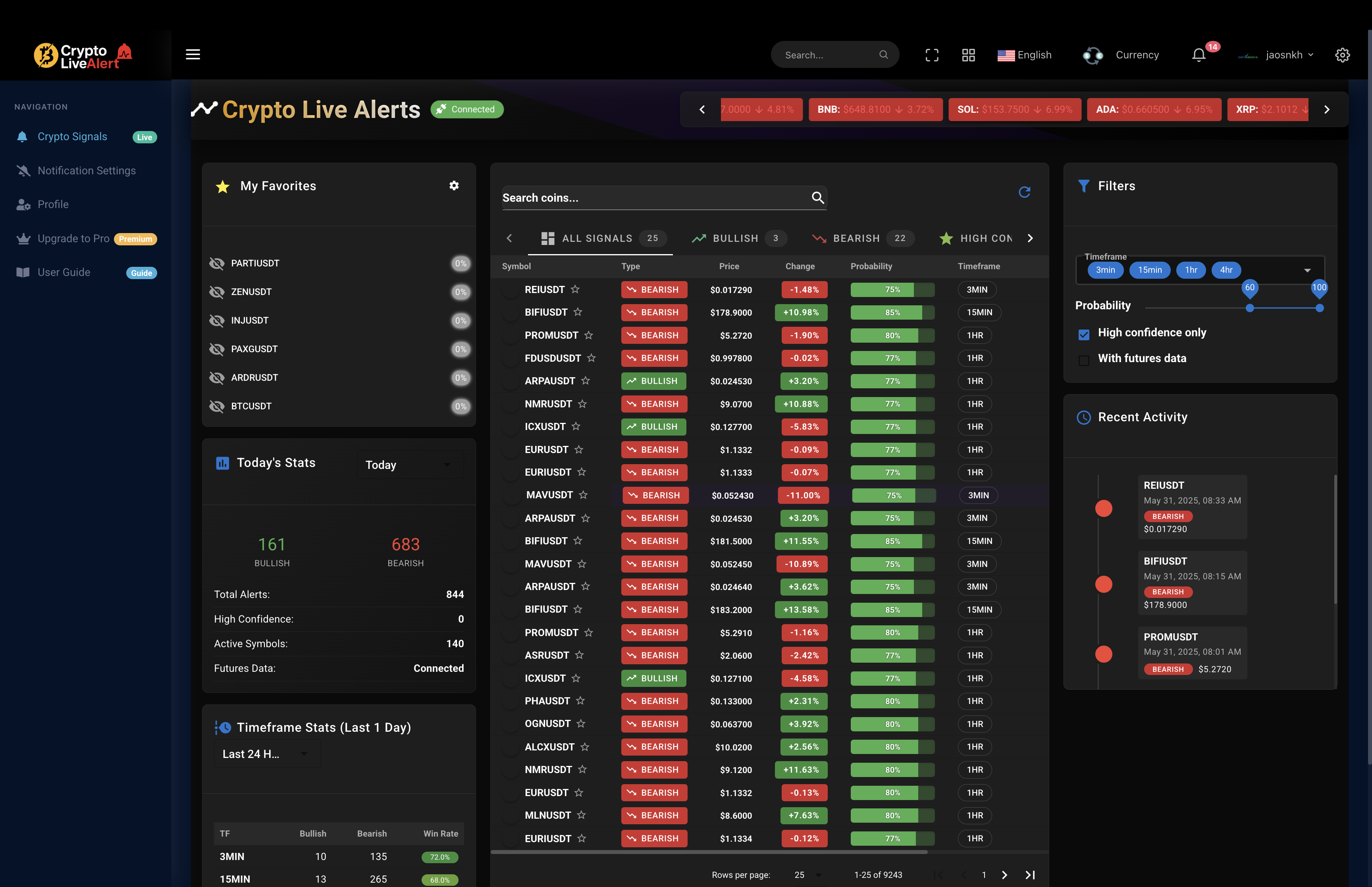Image resolution: width=1372 pixels, height=887 pixels.
Task: Open the notifications bell
Action: point(1199,55)
